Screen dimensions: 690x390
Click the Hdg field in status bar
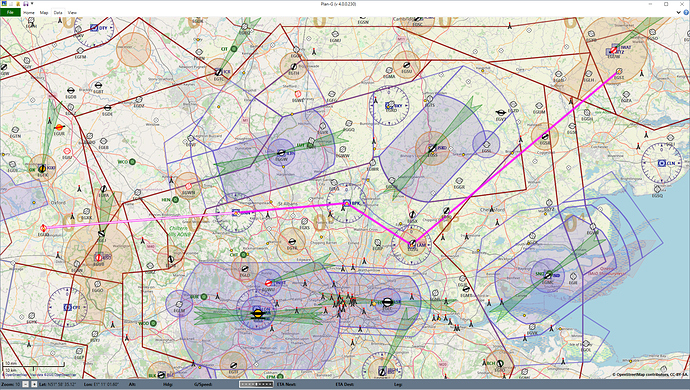click(167, 384)
